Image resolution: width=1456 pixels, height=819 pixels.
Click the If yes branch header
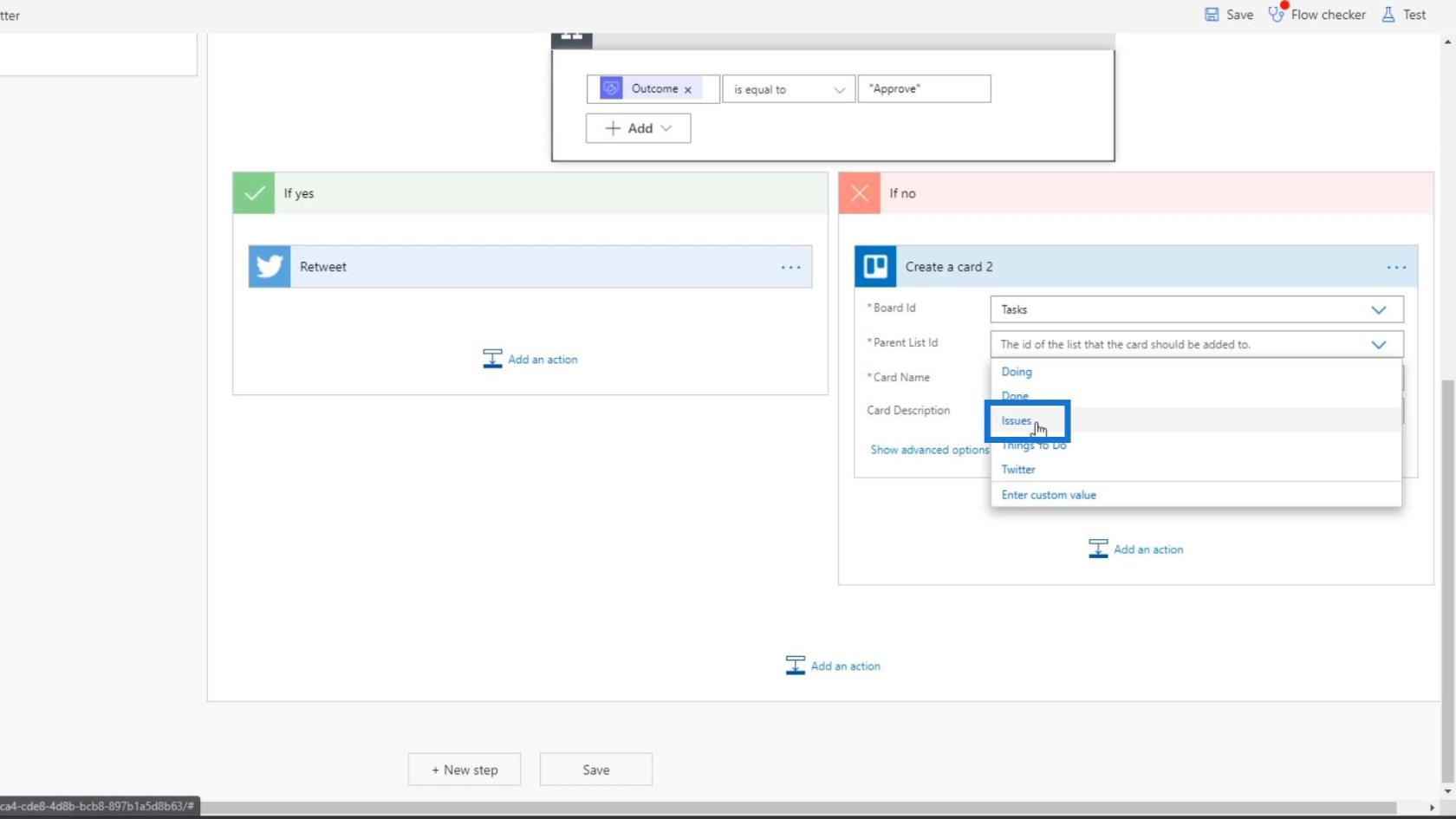pos(530,193)
